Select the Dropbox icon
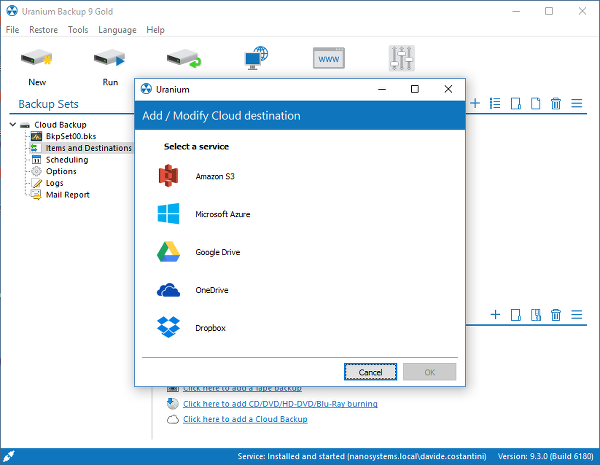 point(168,327)
